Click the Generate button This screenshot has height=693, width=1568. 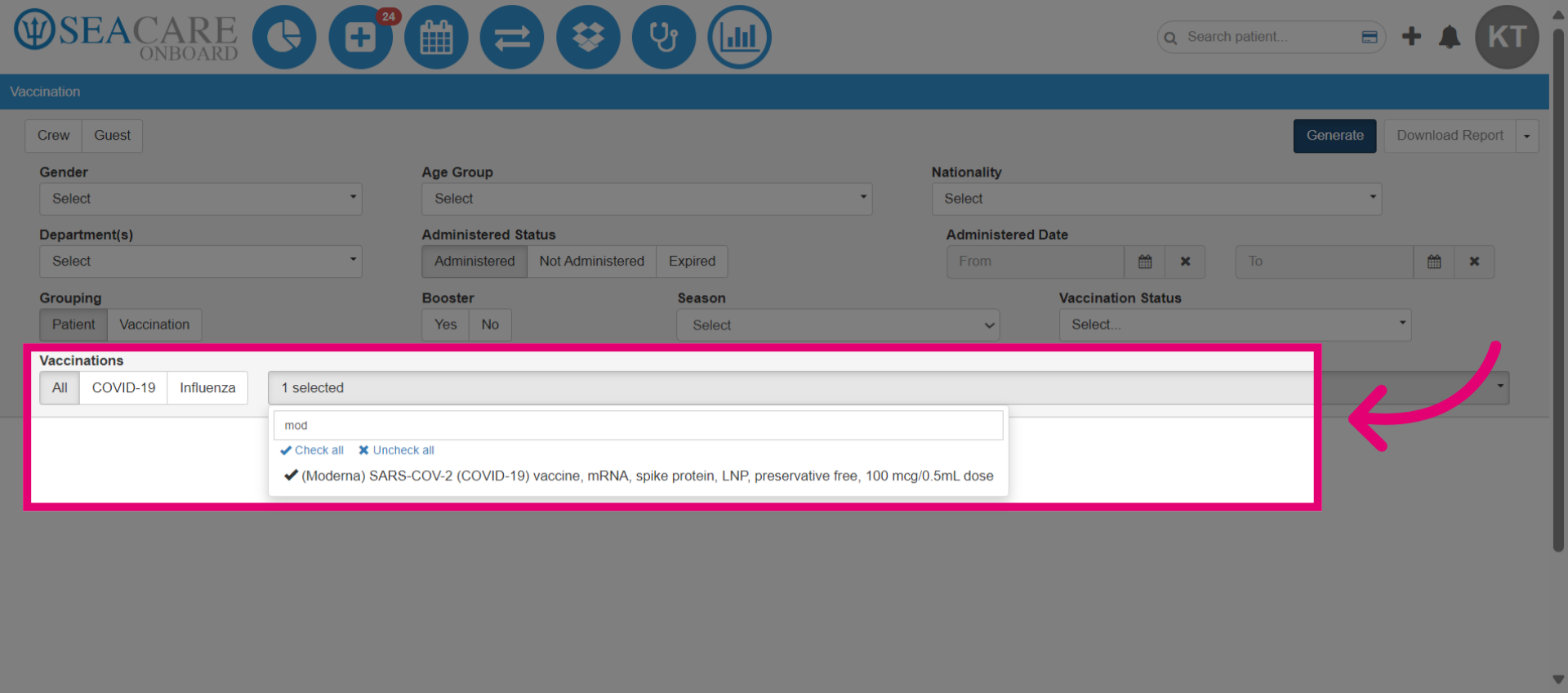coord(1334,136)
